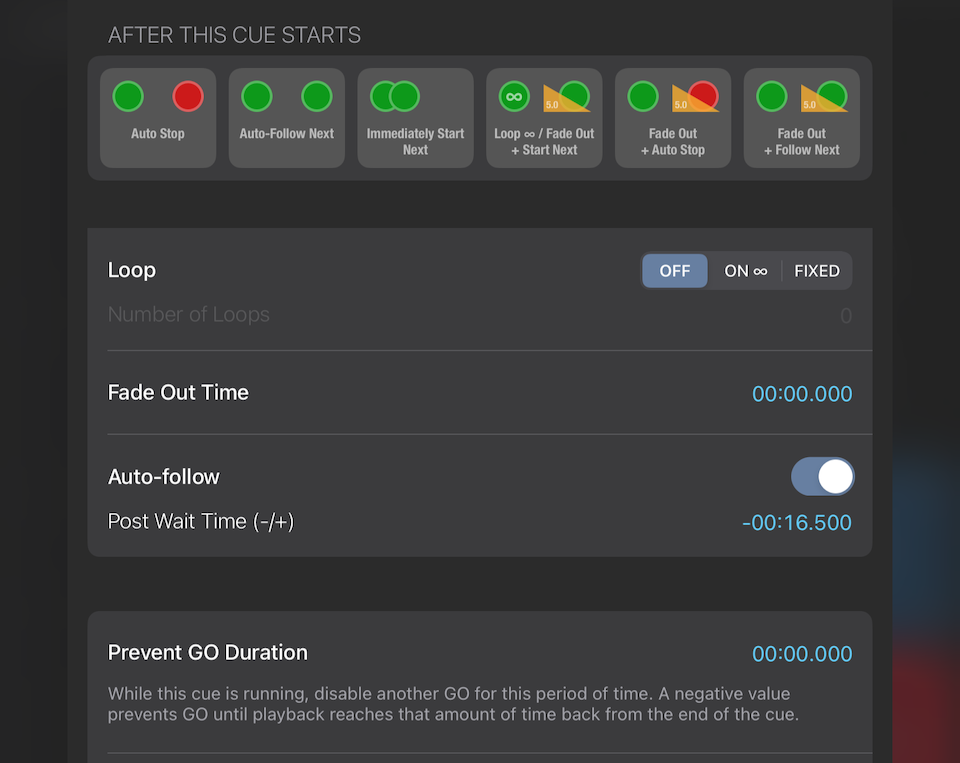Tap the After This Cue Starts header
Screen dimensions: 960x763
(235, 35)
